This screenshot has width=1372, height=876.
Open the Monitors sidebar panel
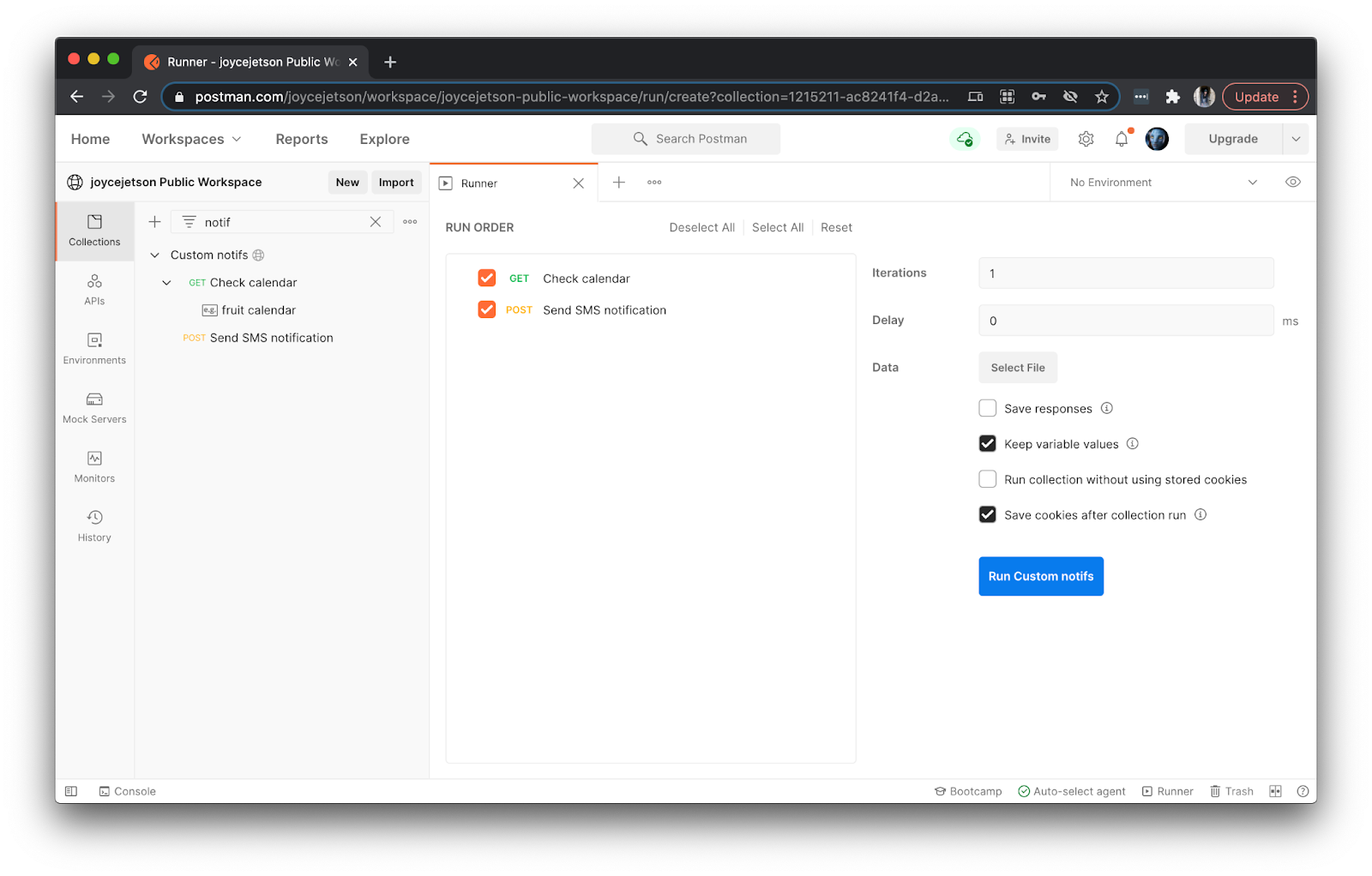pyautogui.click(x=94, y=467)
